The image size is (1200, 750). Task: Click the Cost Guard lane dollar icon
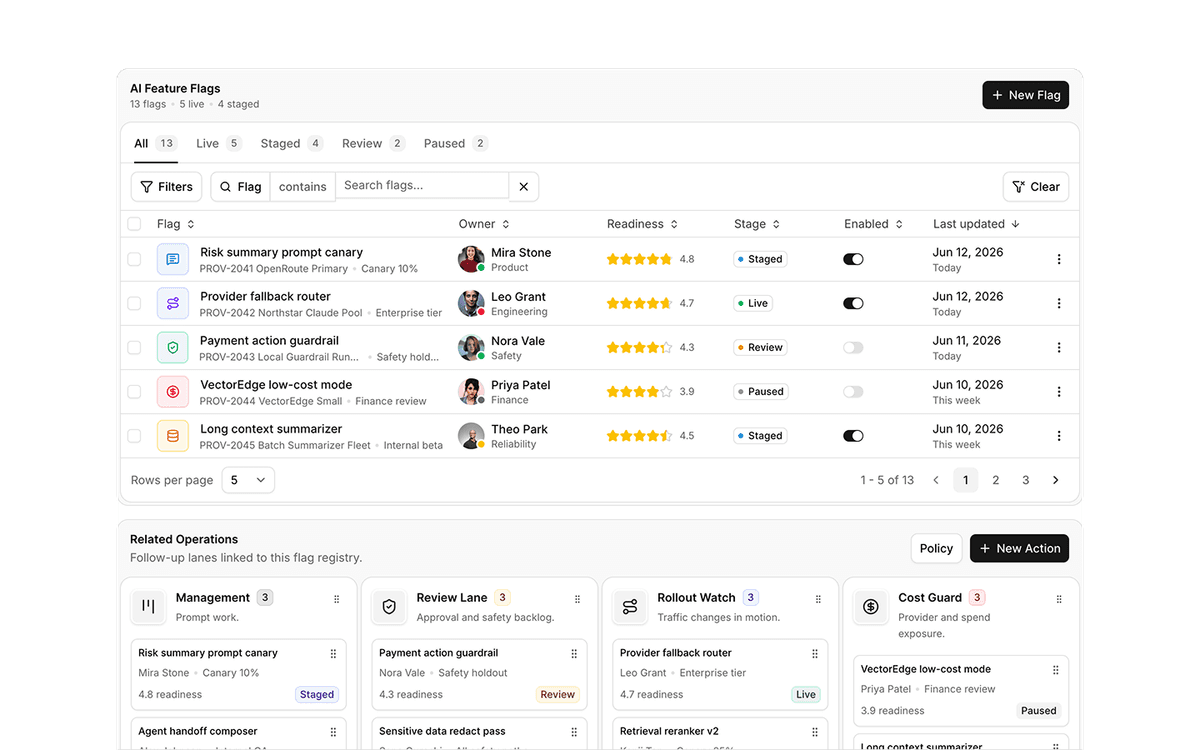[x=871, y=607]
